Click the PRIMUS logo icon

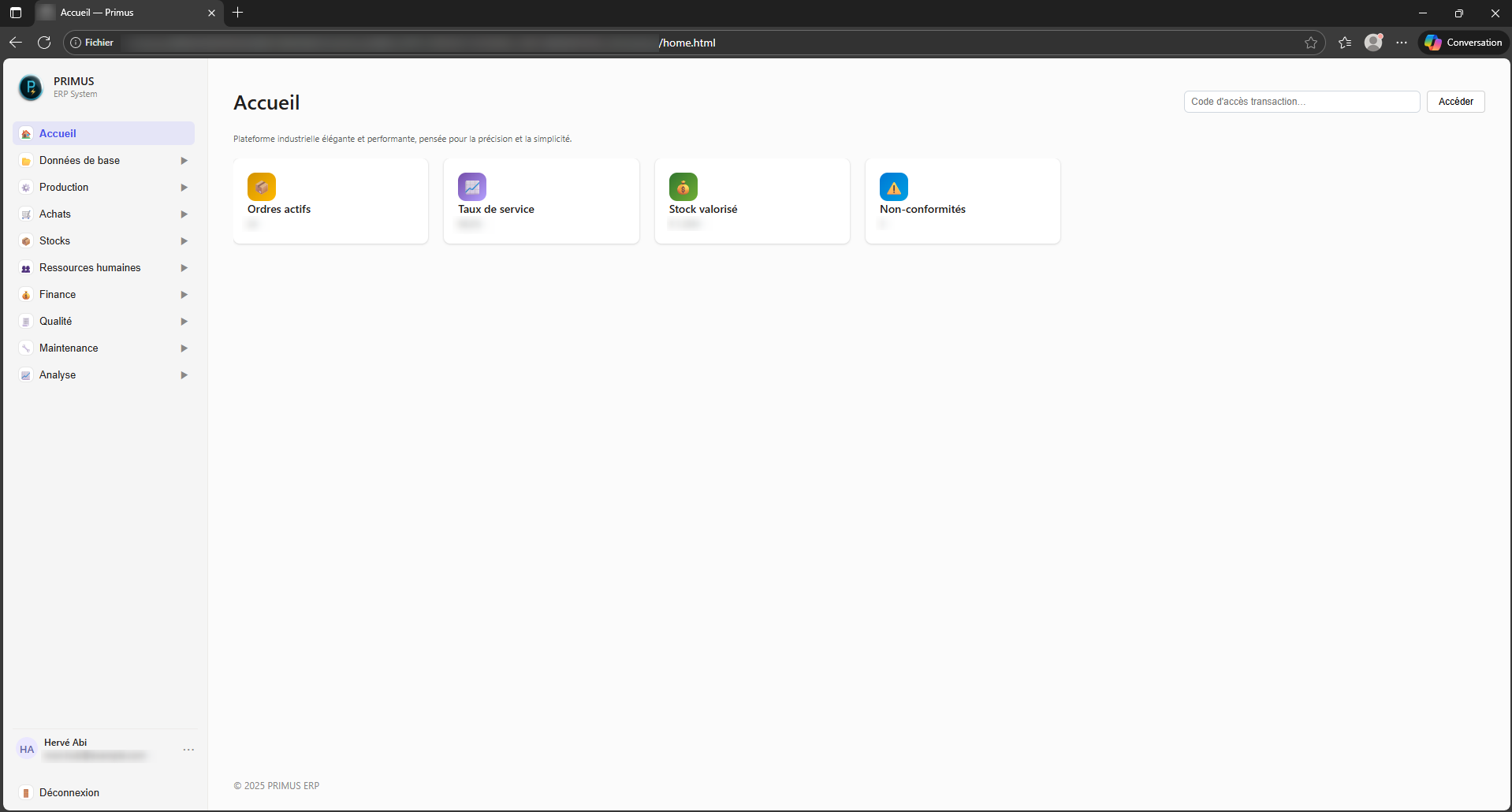pyautogui.click(x=31, y=88)
